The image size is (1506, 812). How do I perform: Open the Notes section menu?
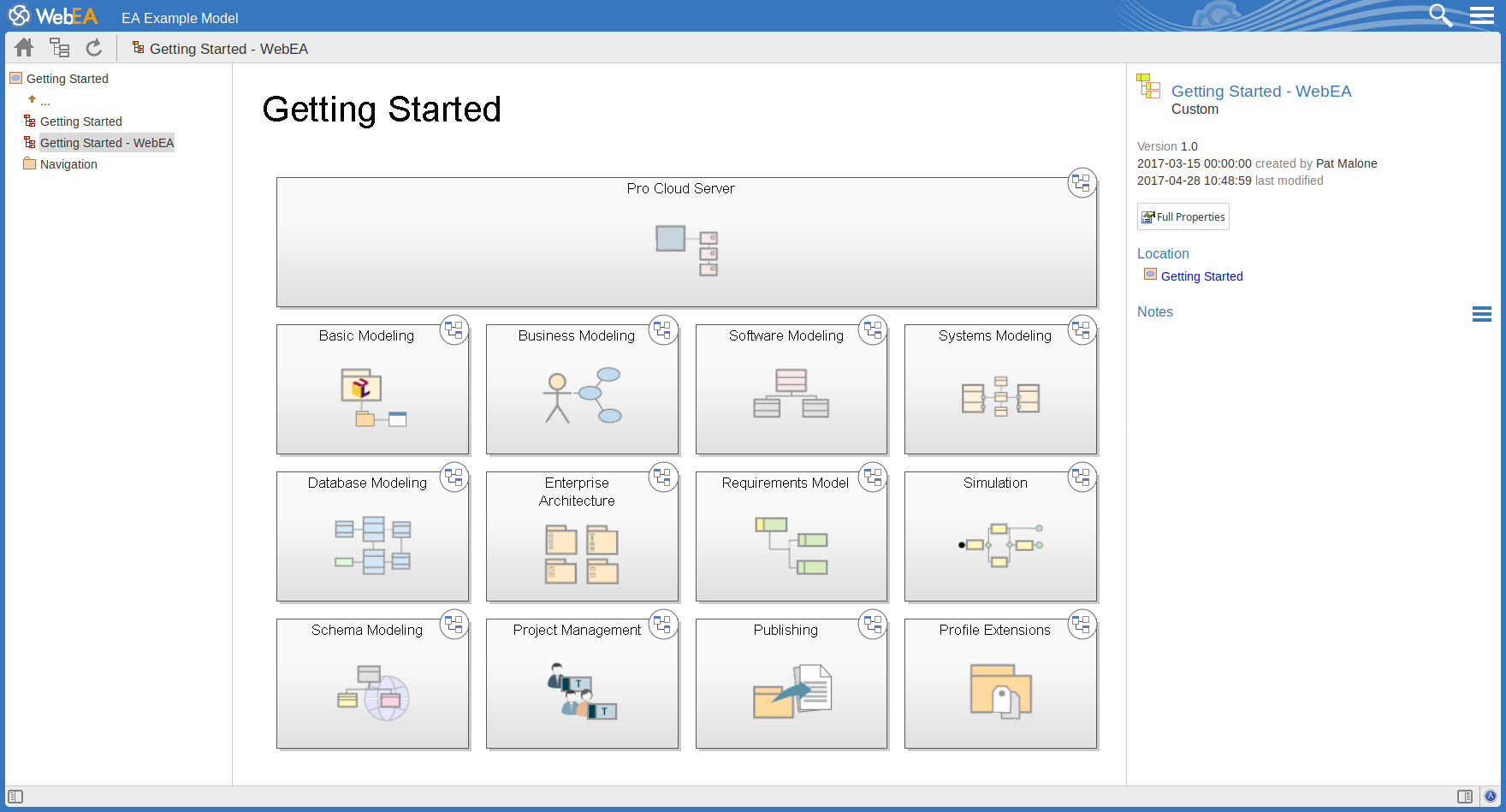(1482, 314)
